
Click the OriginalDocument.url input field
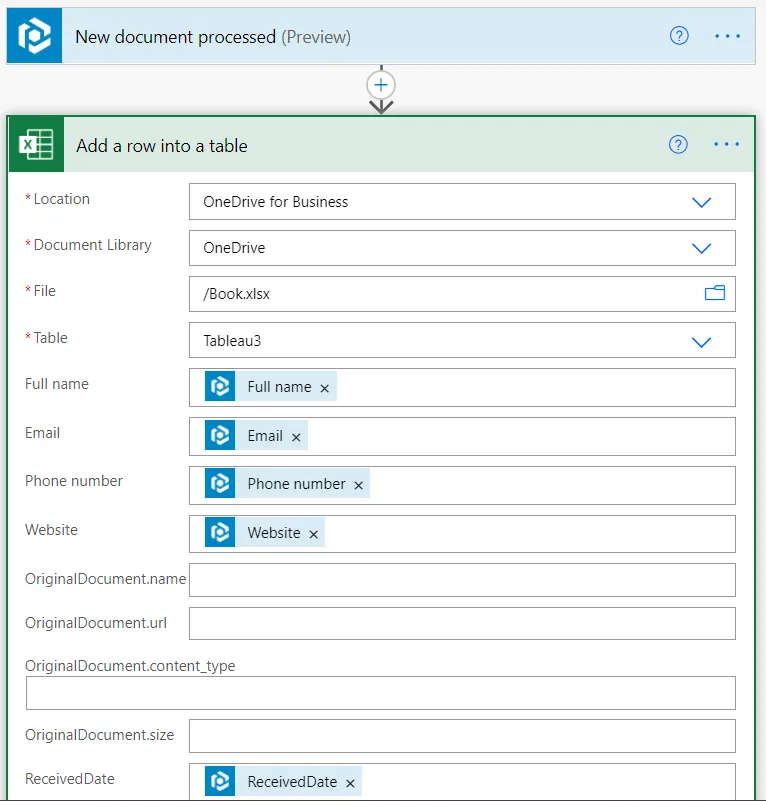click(462, 622)
